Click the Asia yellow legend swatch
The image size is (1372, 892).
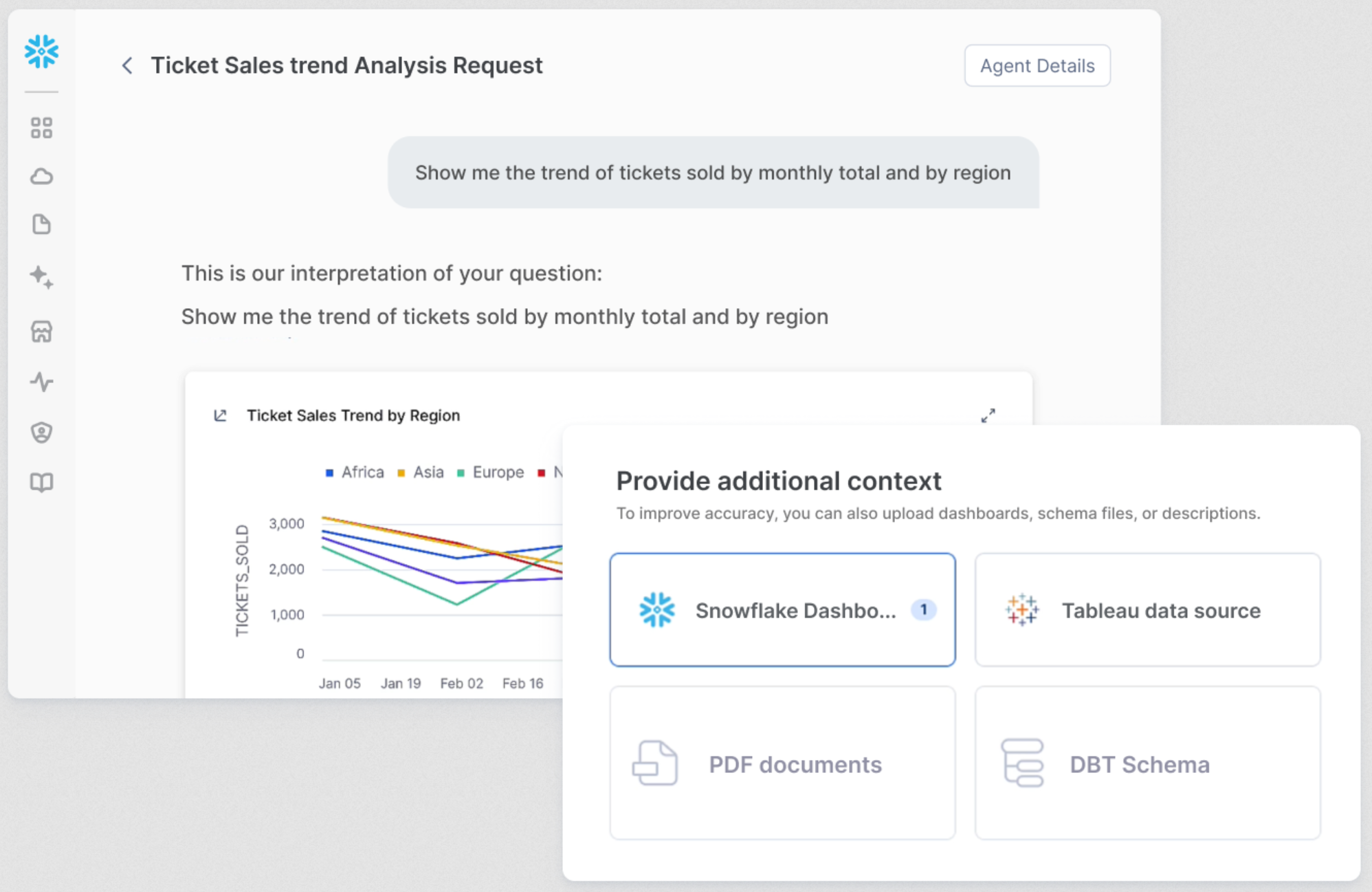click(401, 473)
